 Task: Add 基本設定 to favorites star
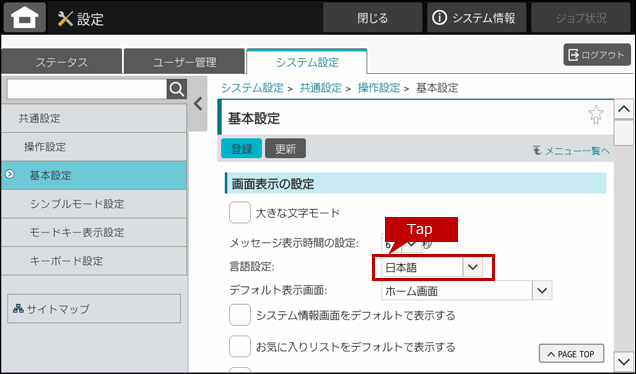(595, 116)
